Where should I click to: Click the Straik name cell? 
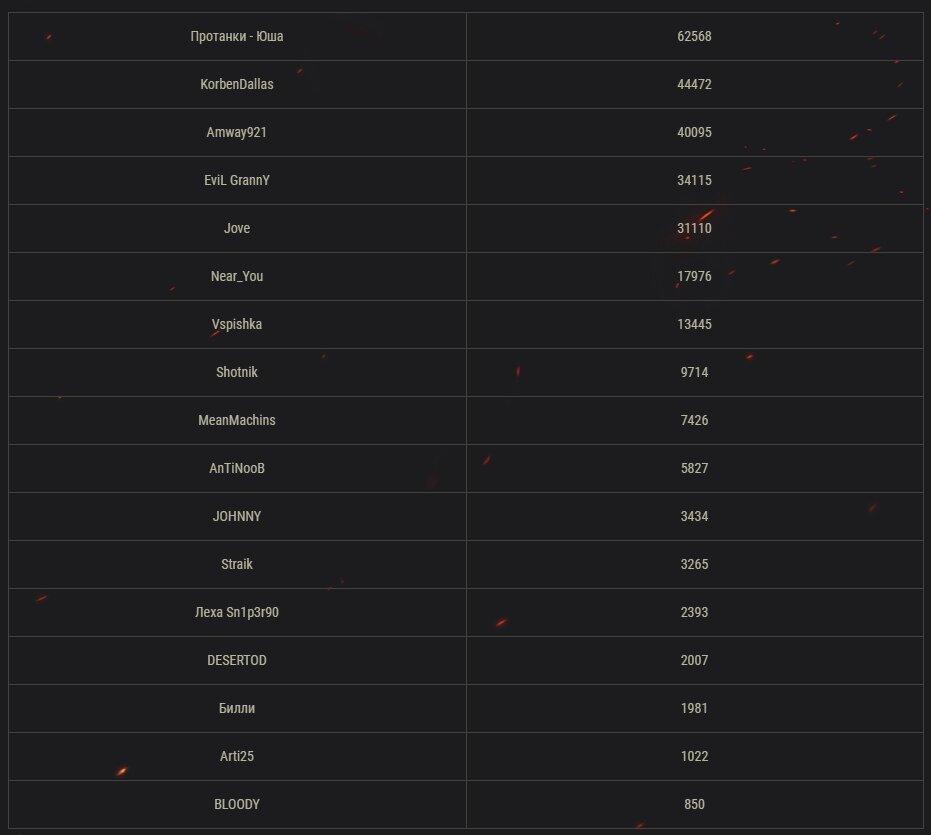237,564
